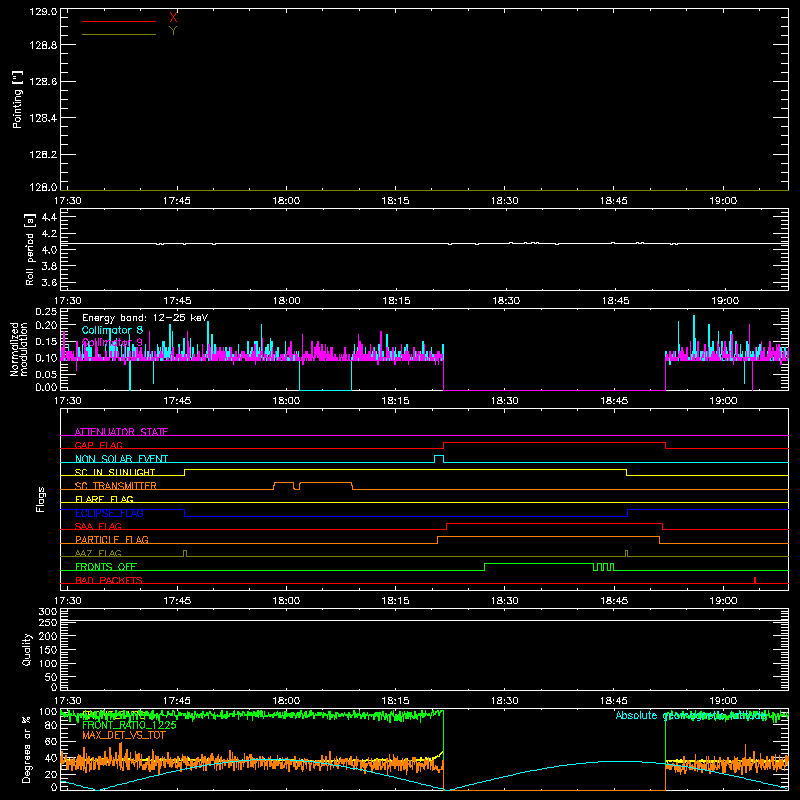Click the red X legend label
800x800 pixels.
[173, 18]
